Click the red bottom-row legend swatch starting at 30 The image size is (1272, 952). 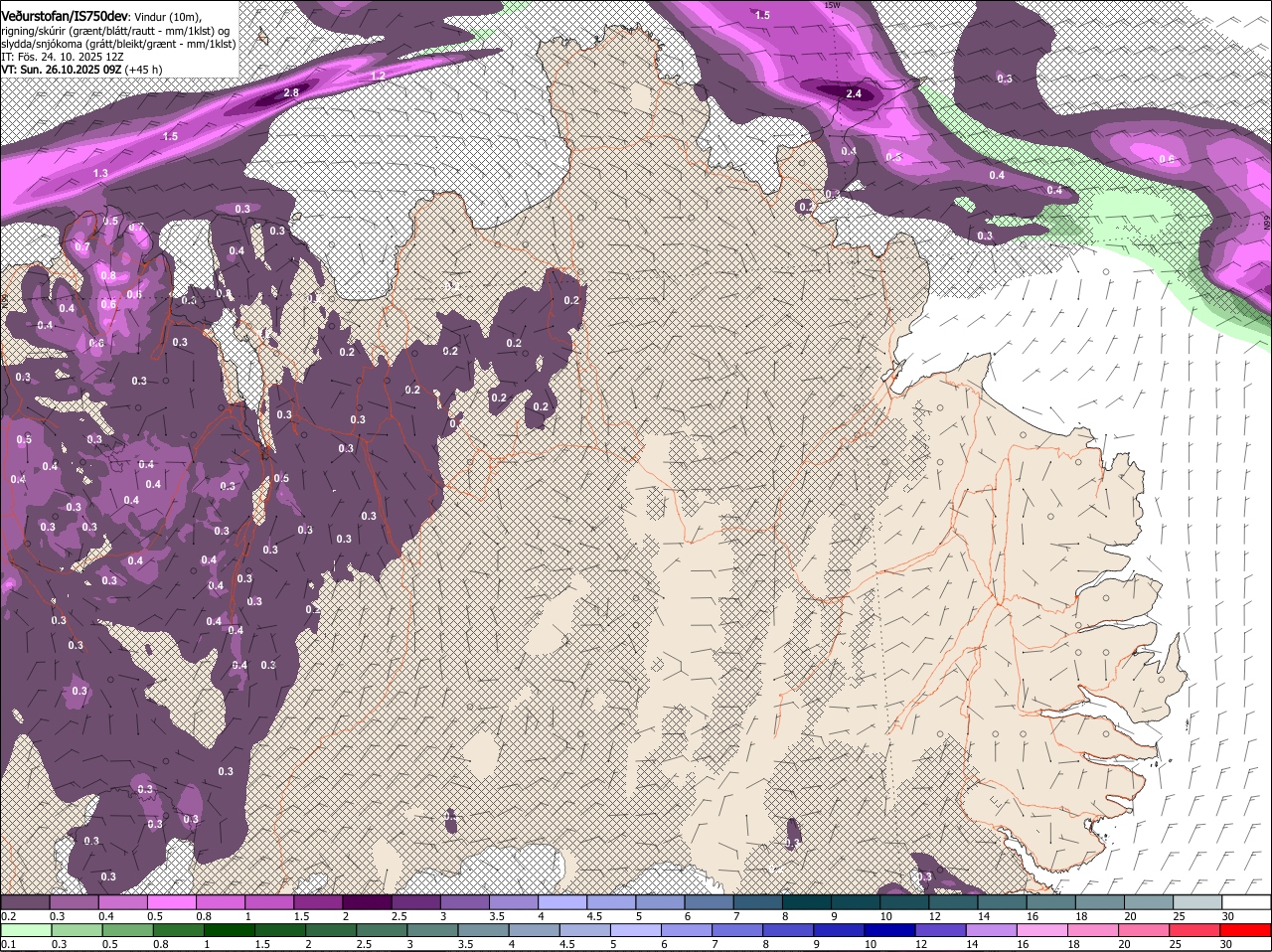1246,930
